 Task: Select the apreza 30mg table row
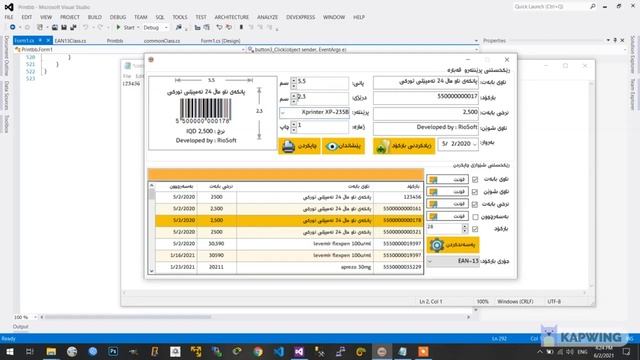click(x=289, y=267)
